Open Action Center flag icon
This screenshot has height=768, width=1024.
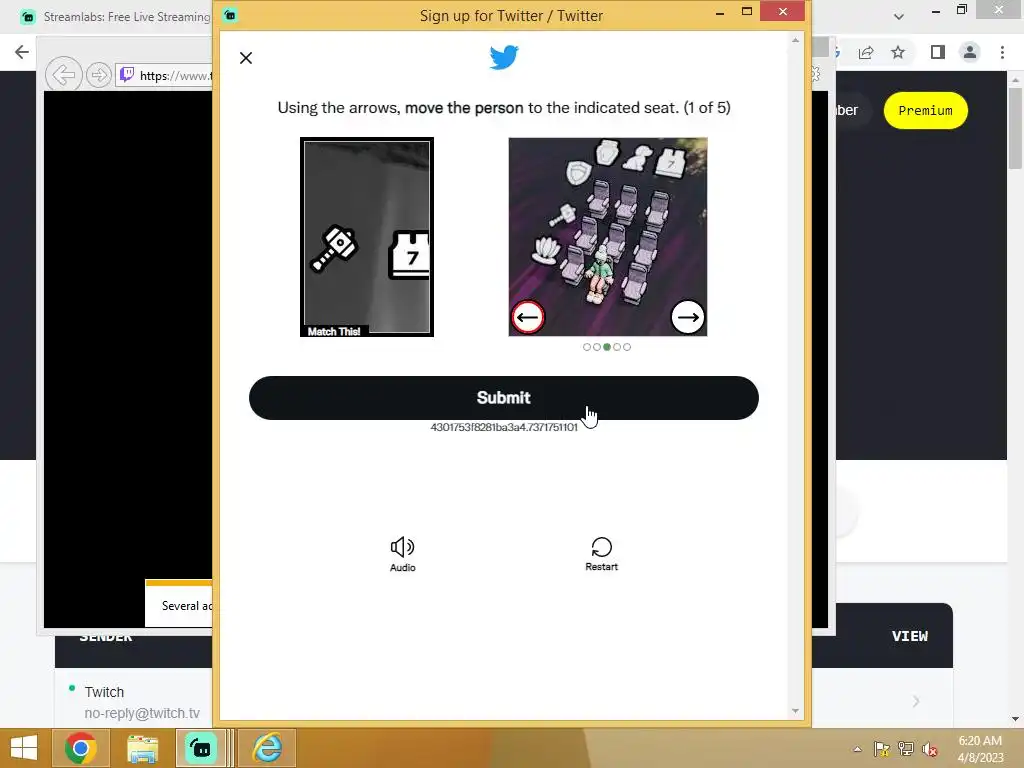[882, 749]
